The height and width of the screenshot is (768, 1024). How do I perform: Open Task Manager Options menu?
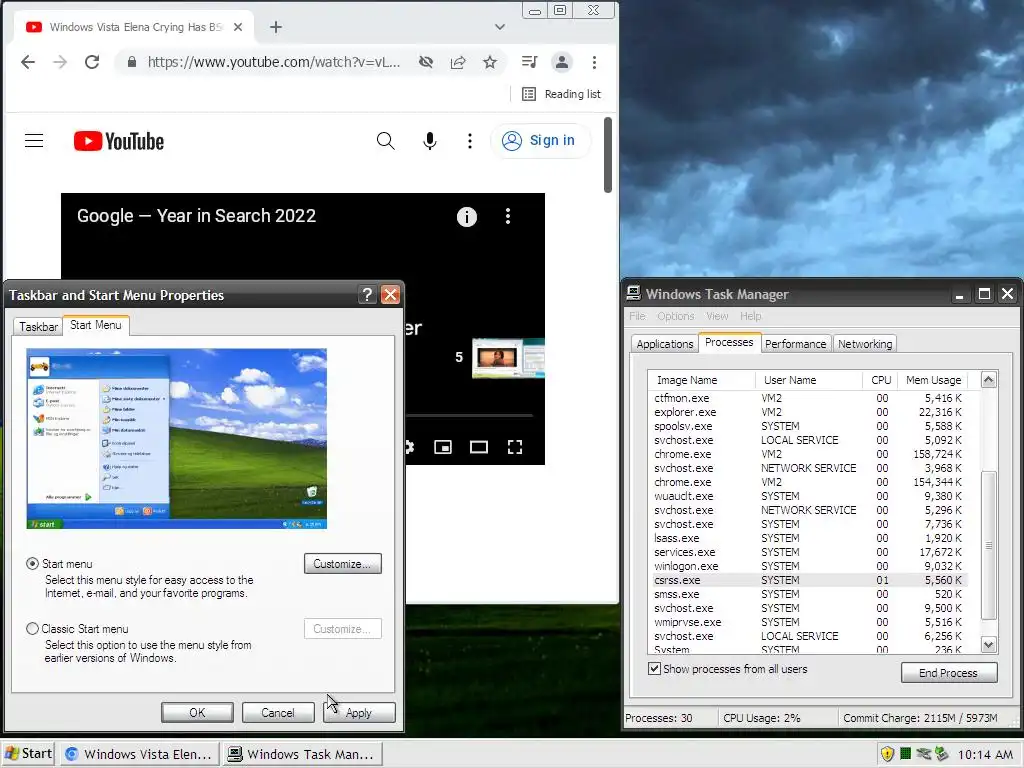click(x=675, y=316)
